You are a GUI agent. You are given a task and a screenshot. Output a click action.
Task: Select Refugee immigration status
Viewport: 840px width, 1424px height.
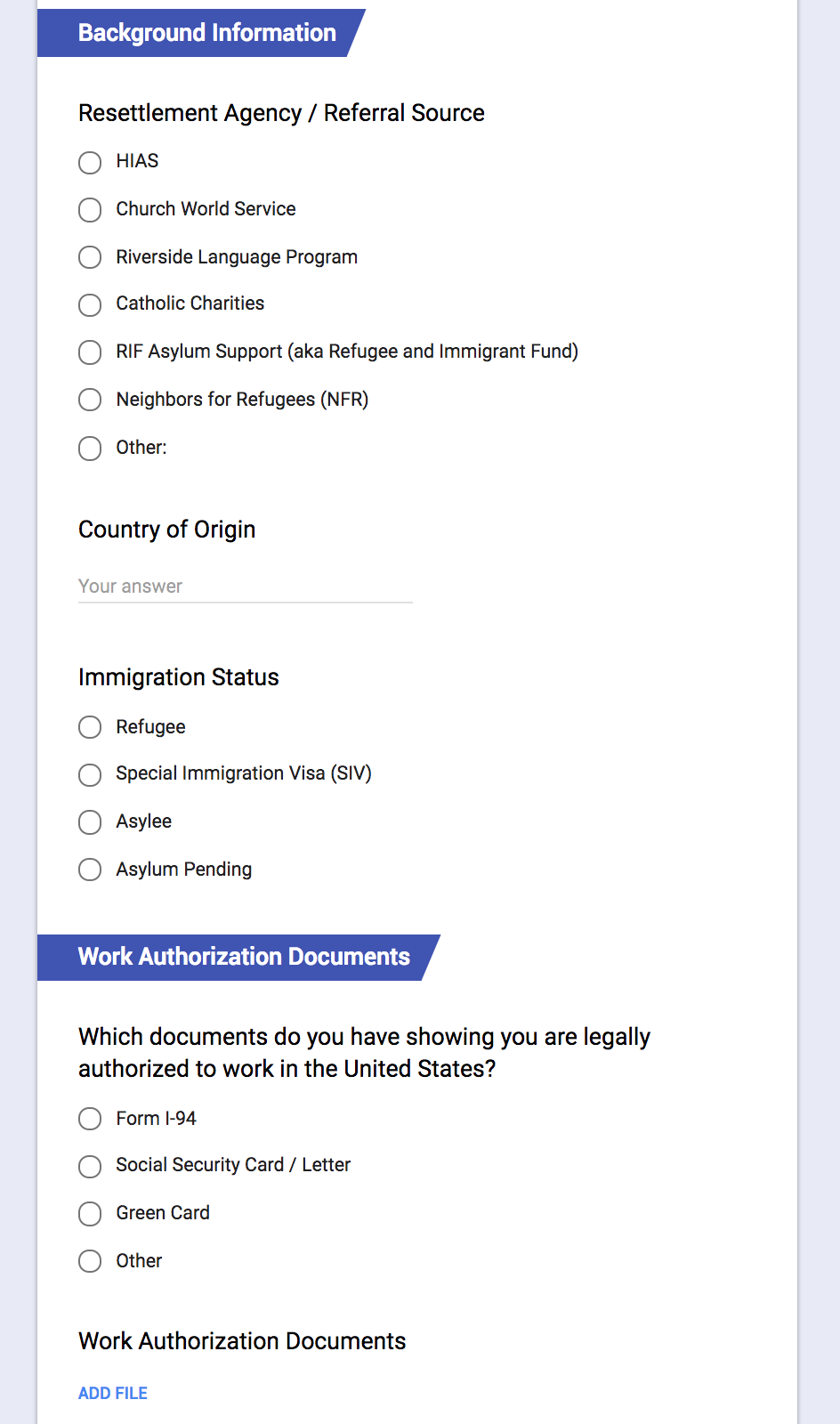click(x=90, y=727)
